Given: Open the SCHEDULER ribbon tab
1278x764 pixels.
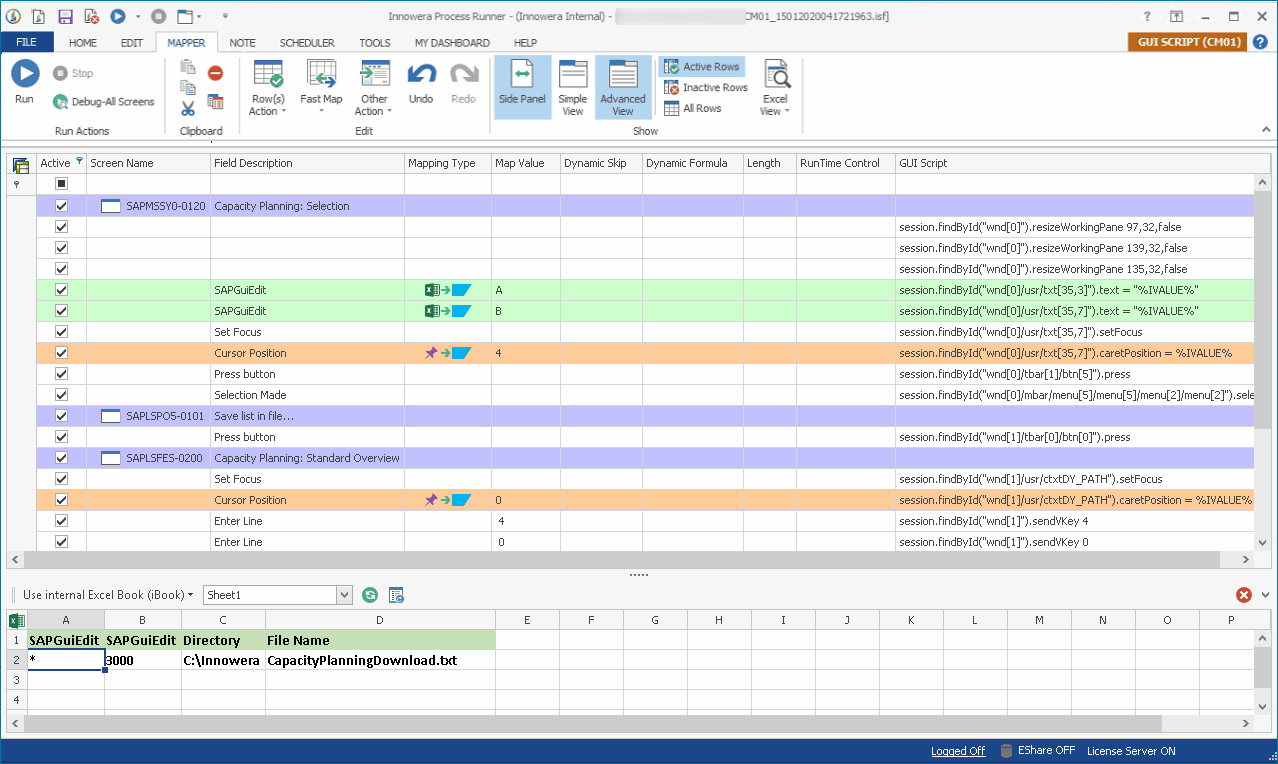Looking at the screenshot, I should tap(307, 43).
